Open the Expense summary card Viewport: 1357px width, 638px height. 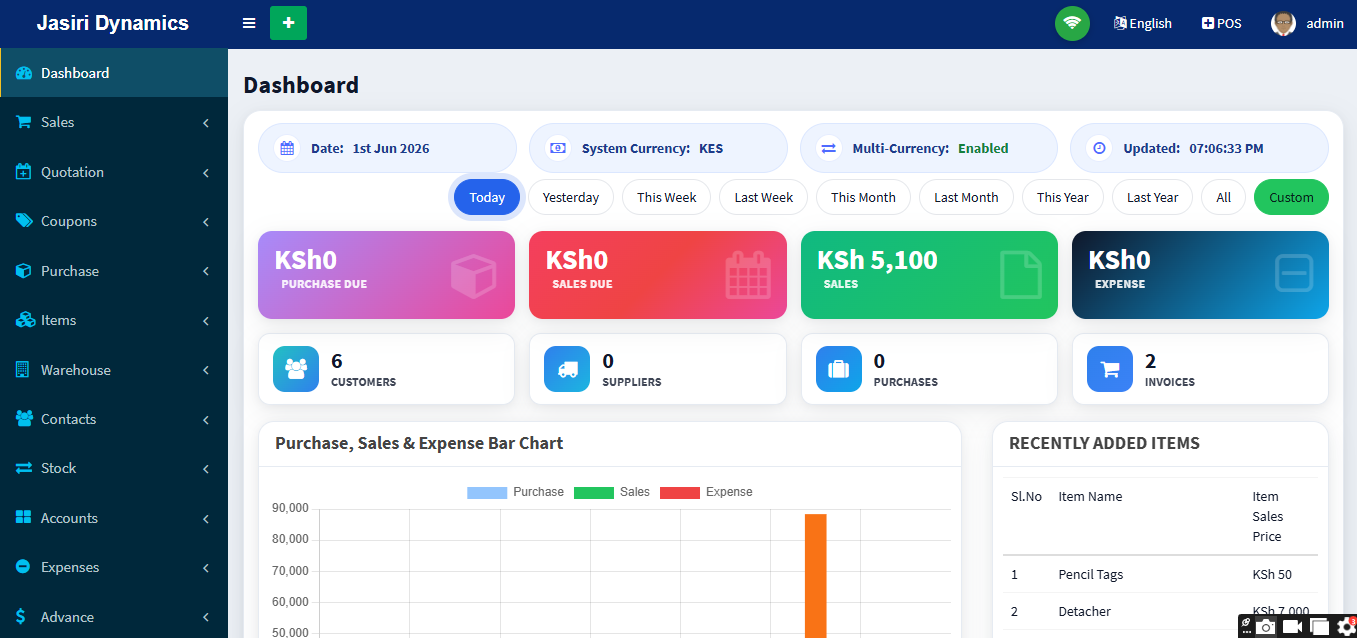[1200, 275]
